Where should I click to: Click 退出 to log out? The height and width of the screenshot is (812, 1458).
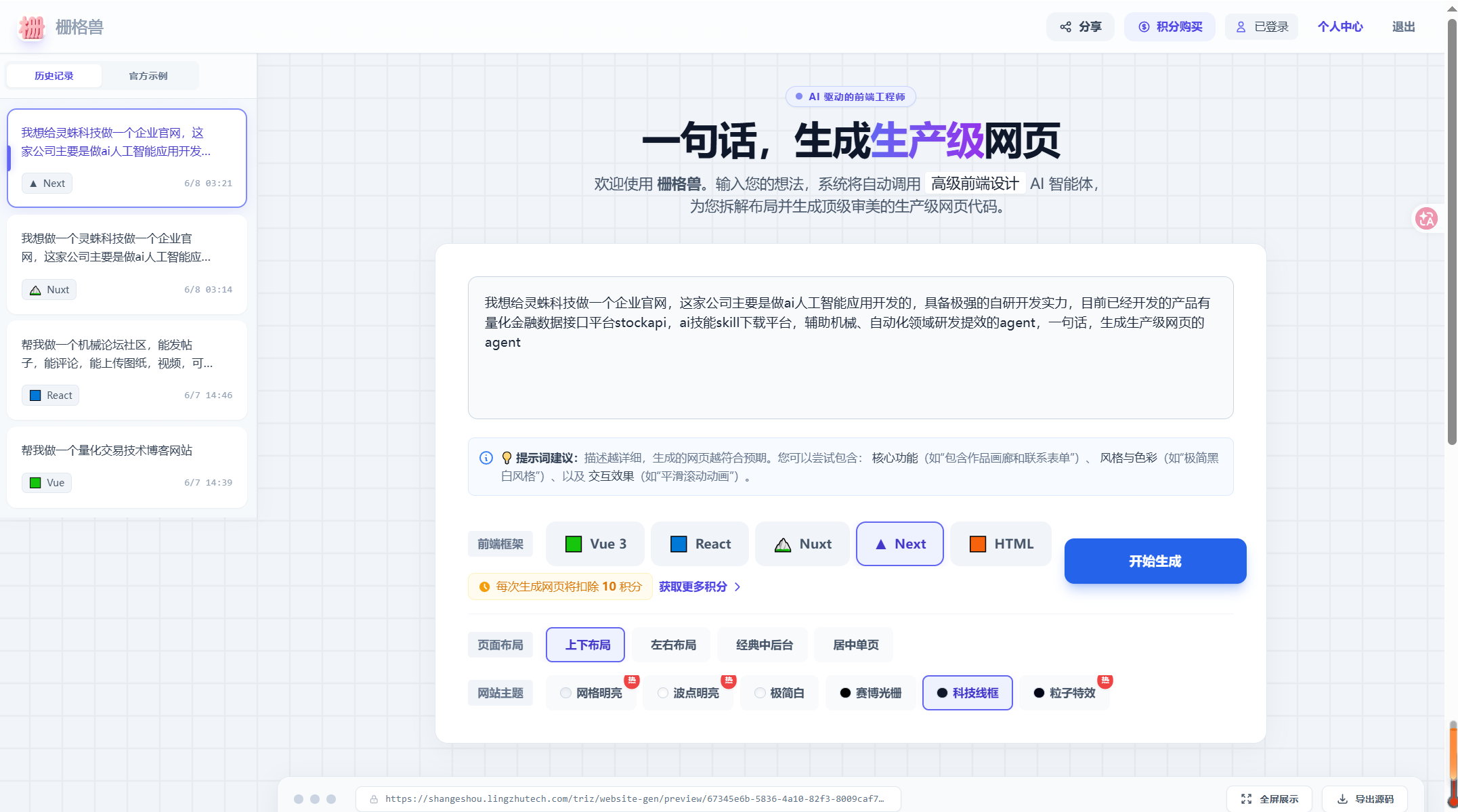[x=1404, y=27]
